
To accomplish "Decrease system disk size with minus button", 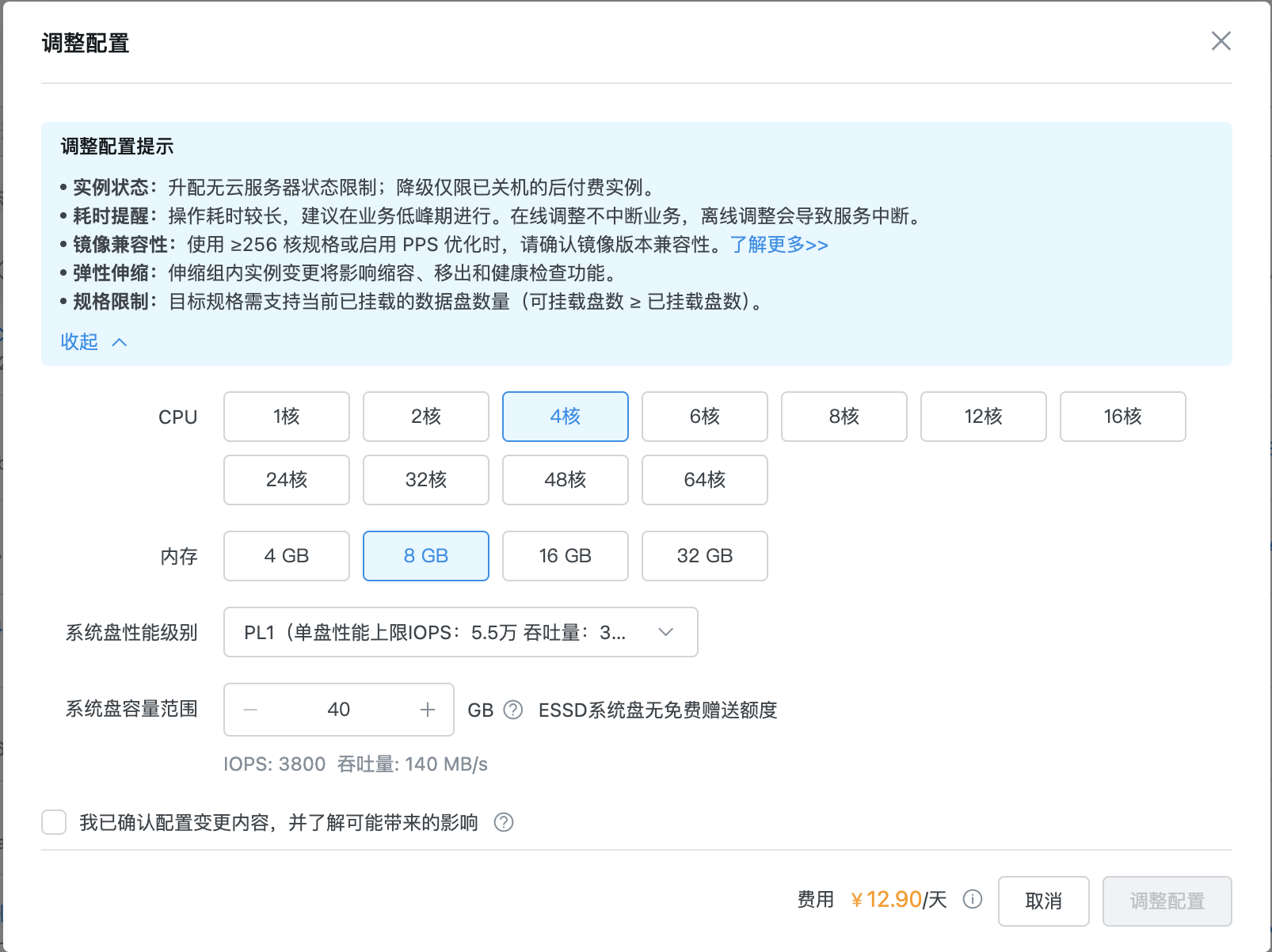I will [250, 710].
